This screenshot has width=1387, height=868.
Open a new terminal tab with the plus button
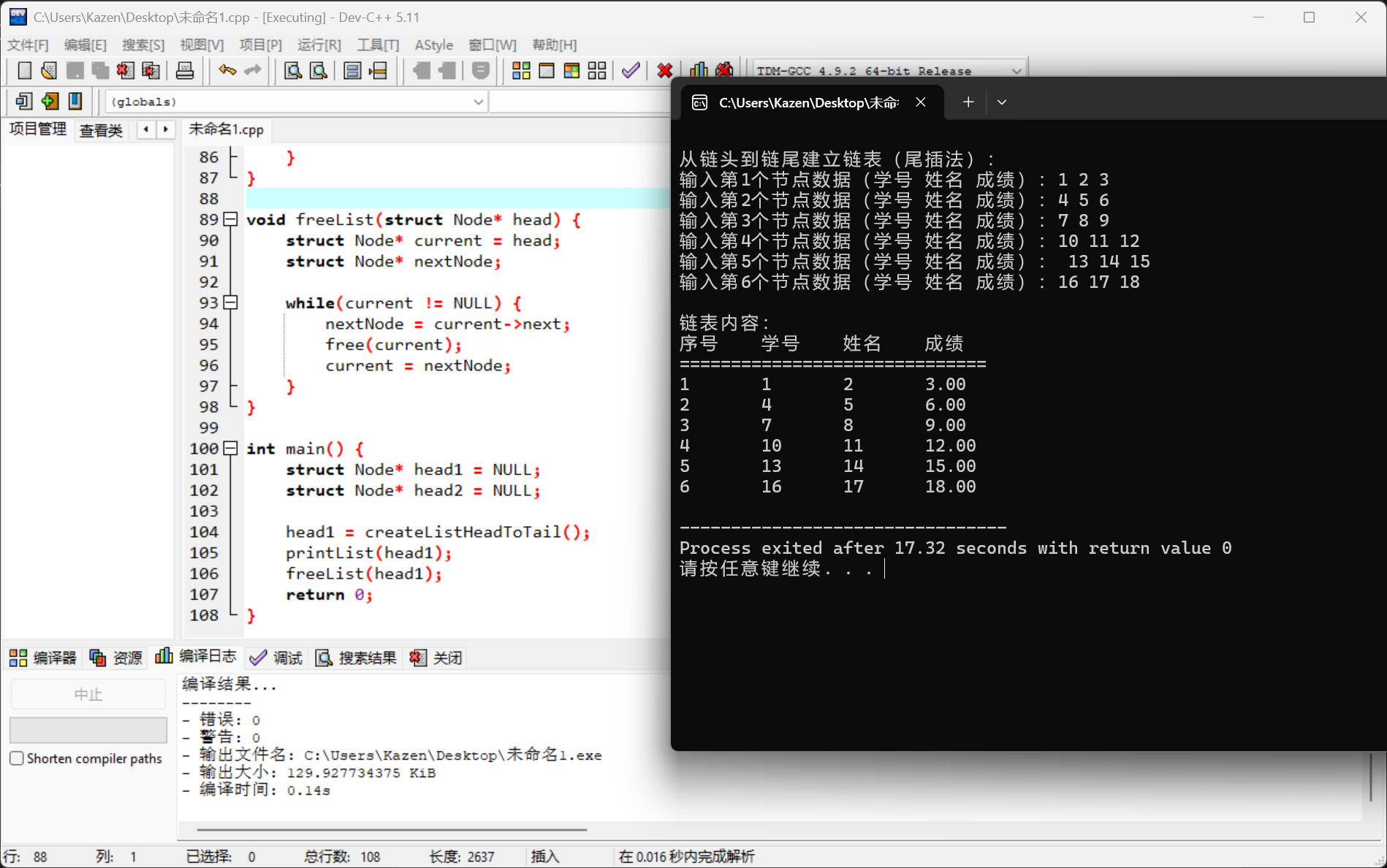tap(968, 102)
